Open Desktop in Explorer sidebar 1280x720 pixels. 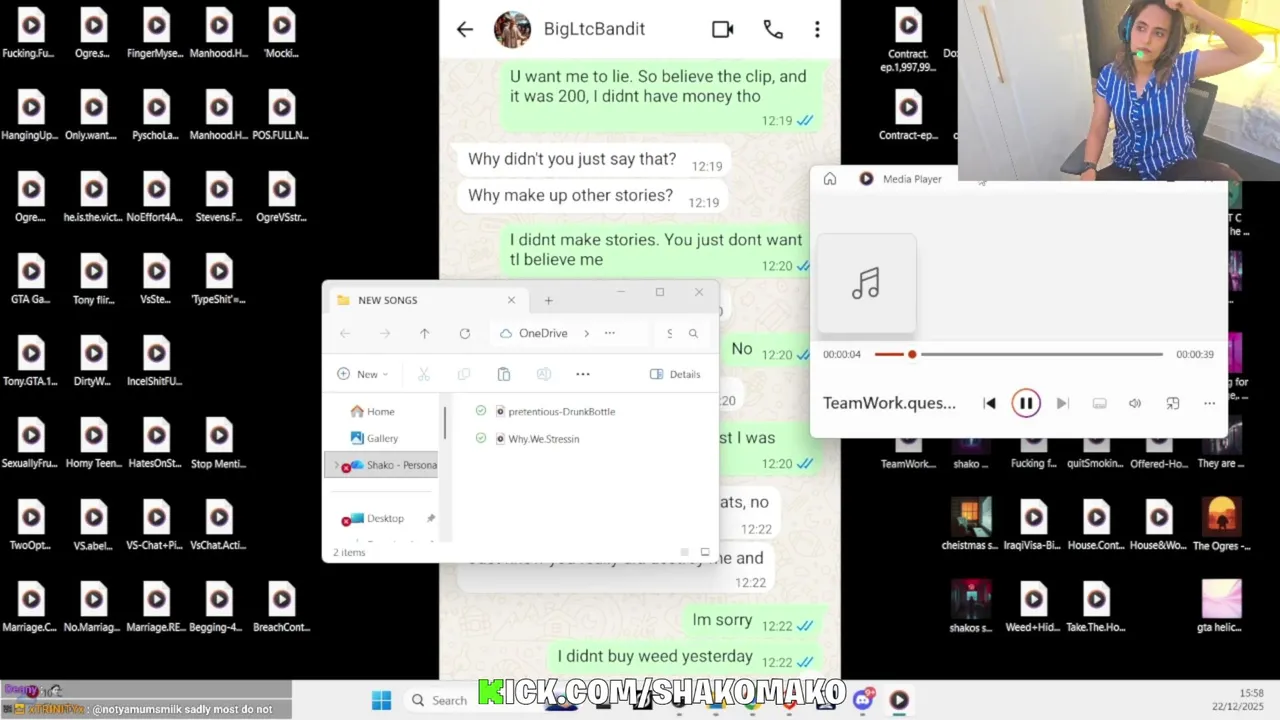385,518
